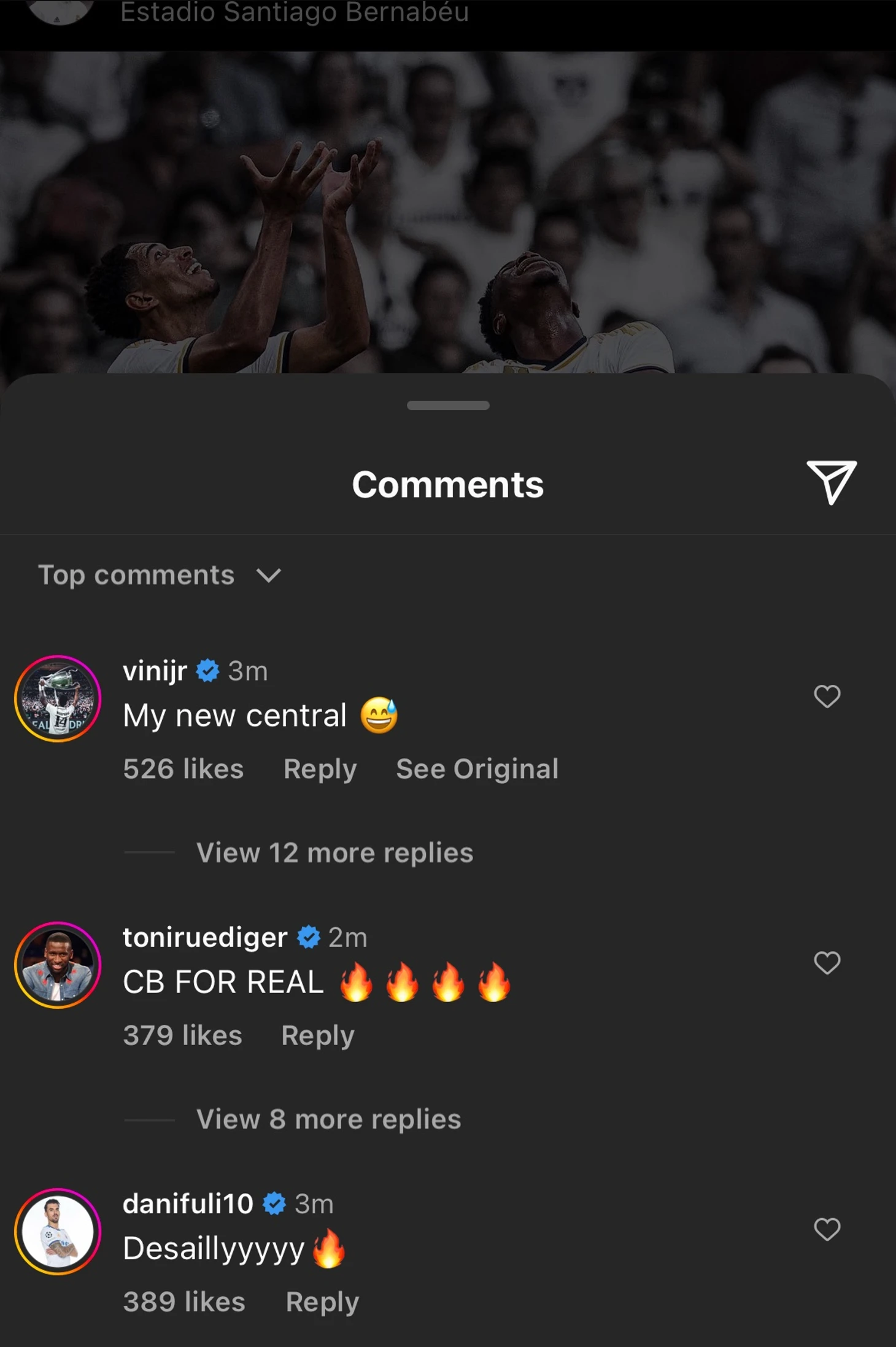
Task: View the 526 likes list
Action: point(183,769)
